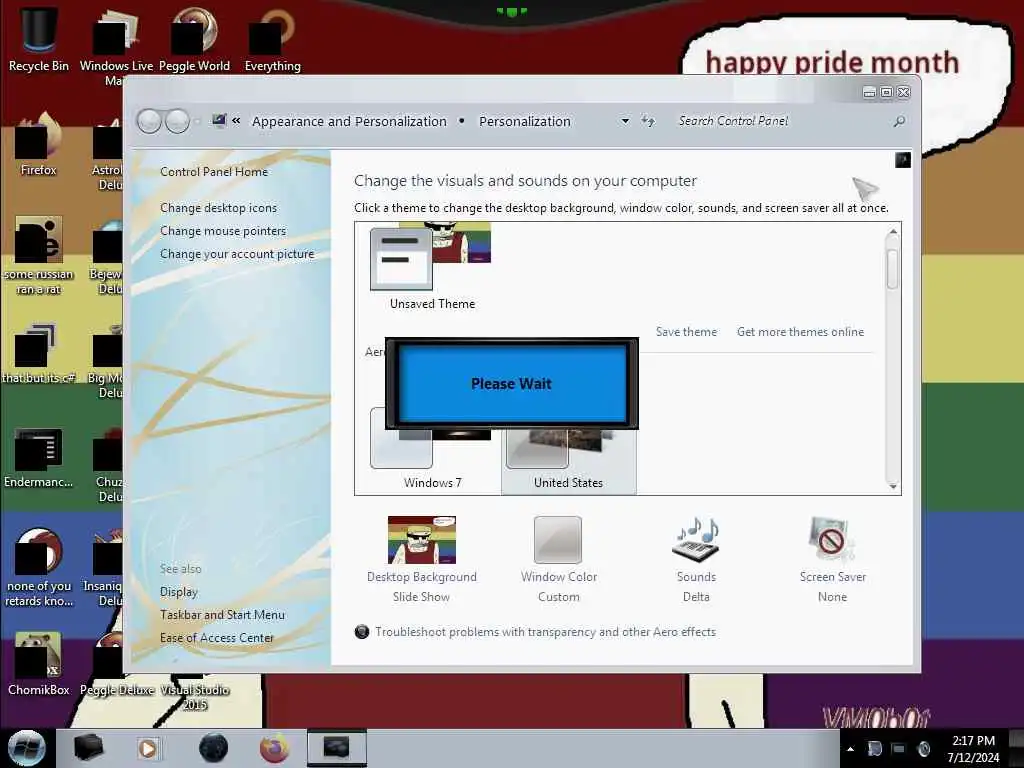Click the Personalization breadcrumb
Viewport: 1024px width, 768px height.
[x=524, y=121]
